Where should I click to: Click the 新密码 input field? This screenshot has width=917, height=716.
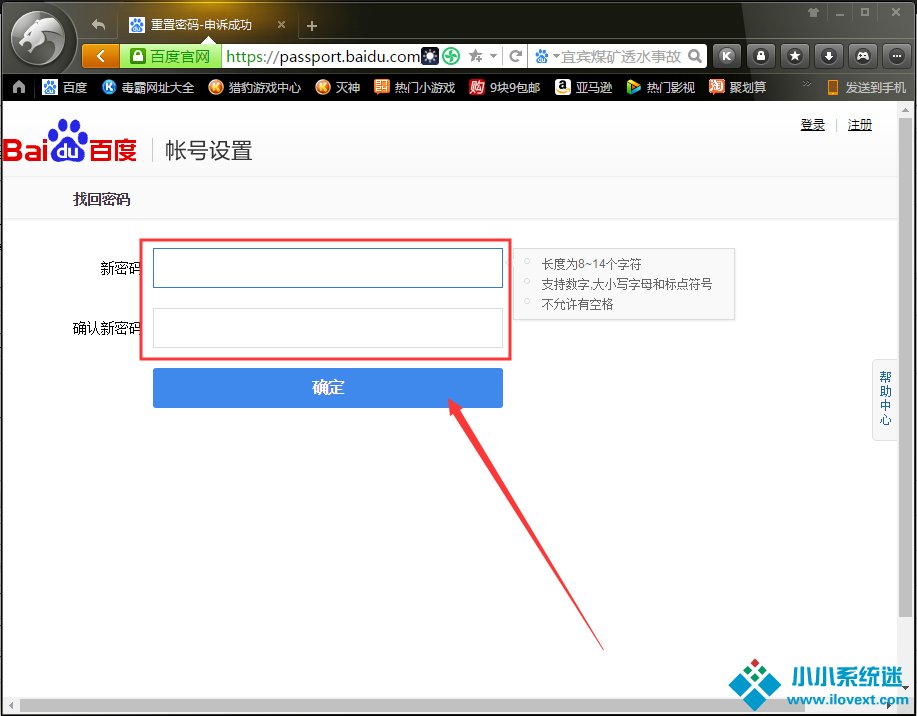click(x=327, y=268)
